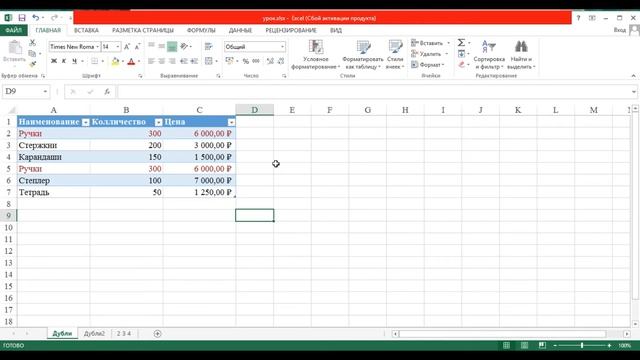Adjust the zoom slider in the status bar
This screenshot has width=640, height=360.
[582, 345]
